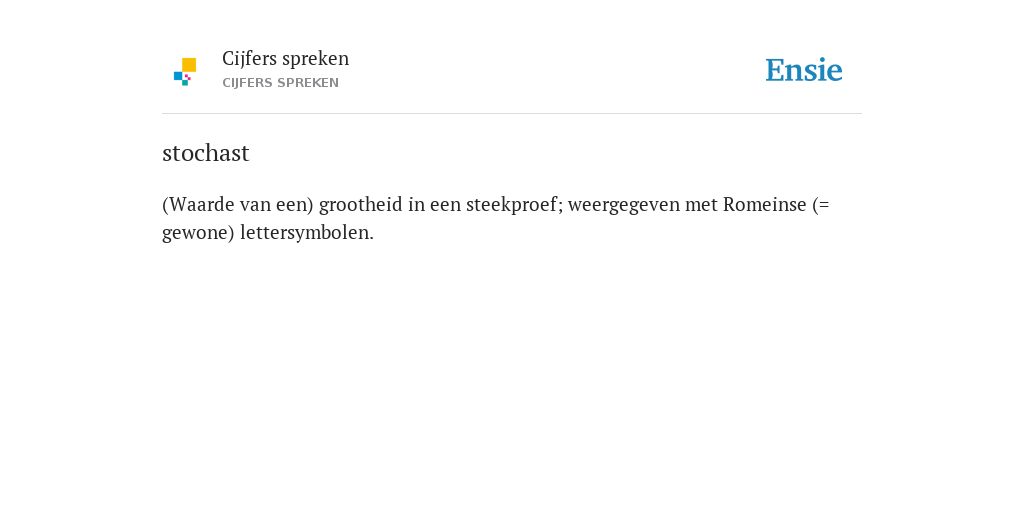
Task: Click the blue square in the logo
Action: (x=178, y=76)
